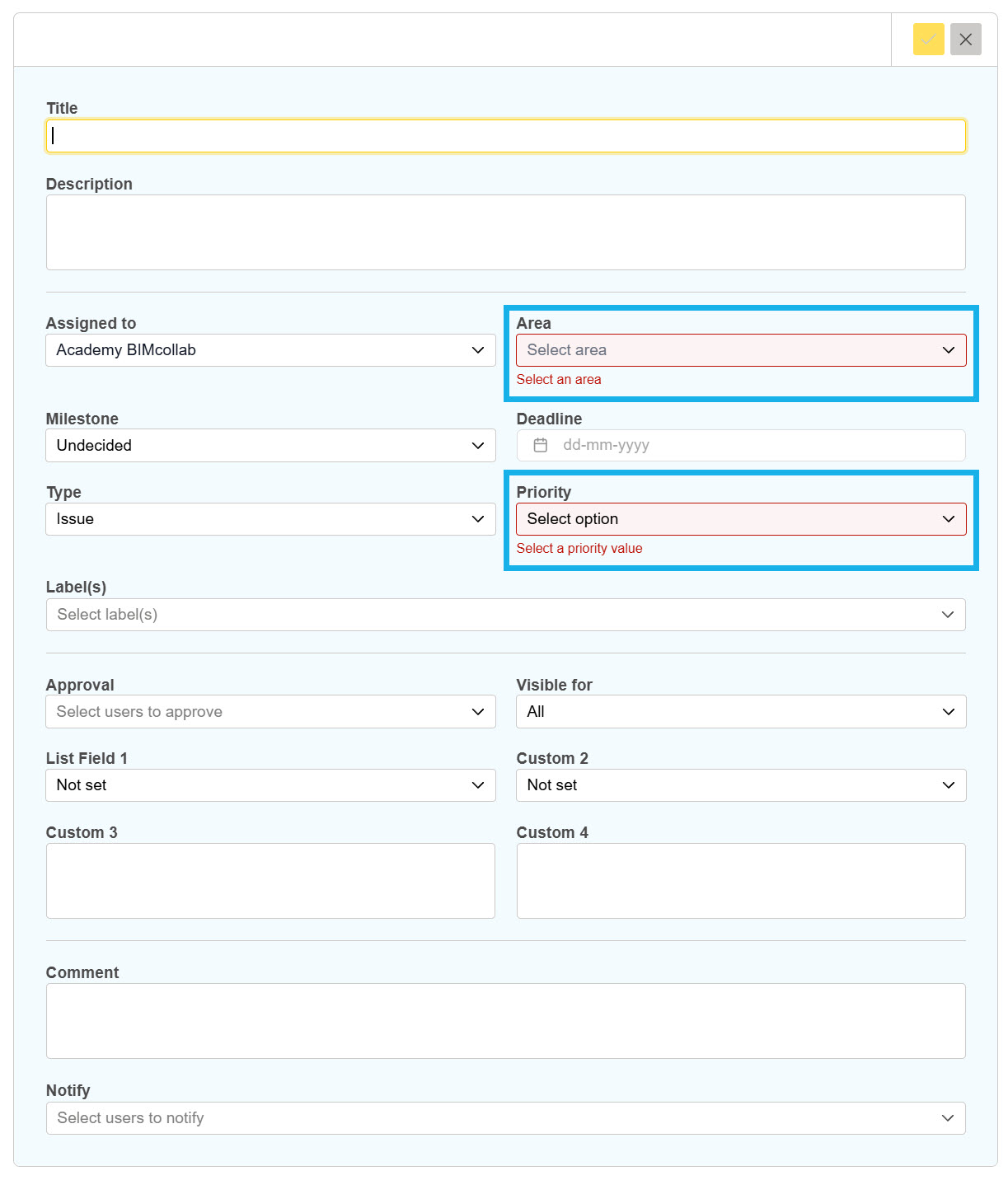Click into the Description text area

(505, 232)
